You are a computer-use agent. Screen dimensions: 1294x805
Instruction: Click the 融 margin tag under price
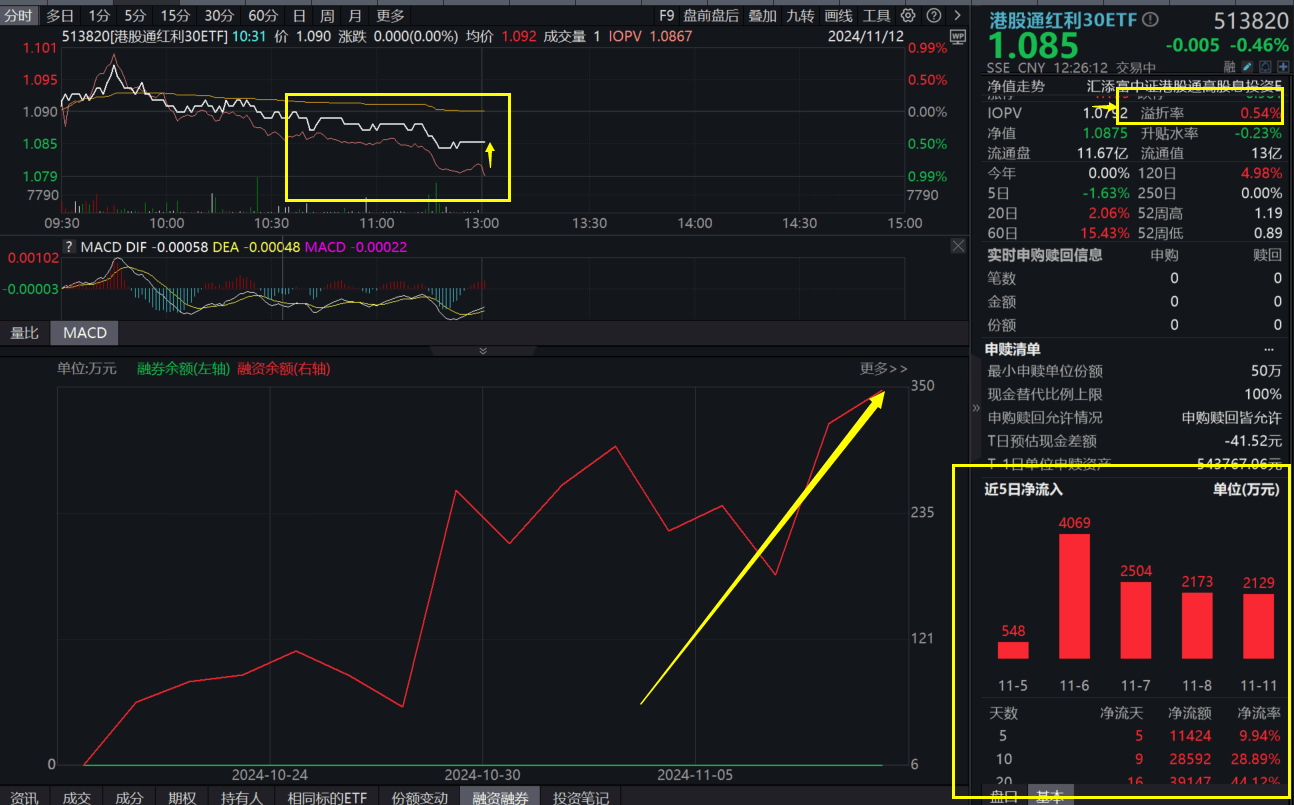click(1229, 68)
